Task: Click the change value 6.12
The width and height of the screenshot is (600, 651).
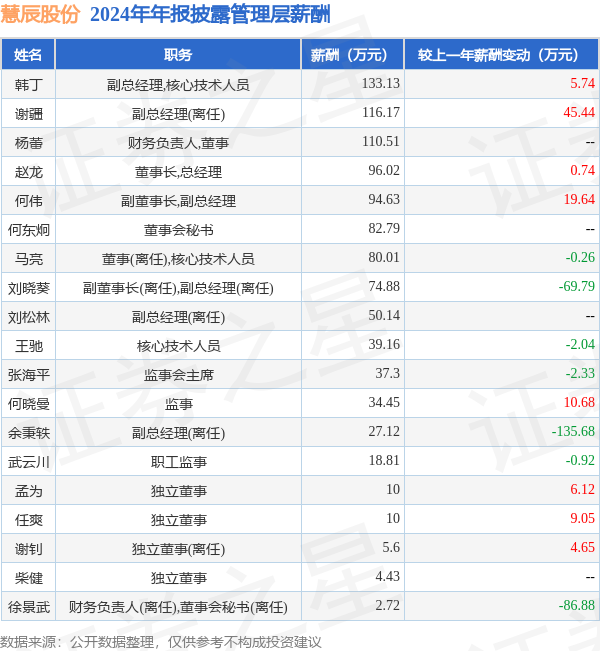Action: [583, 489]
